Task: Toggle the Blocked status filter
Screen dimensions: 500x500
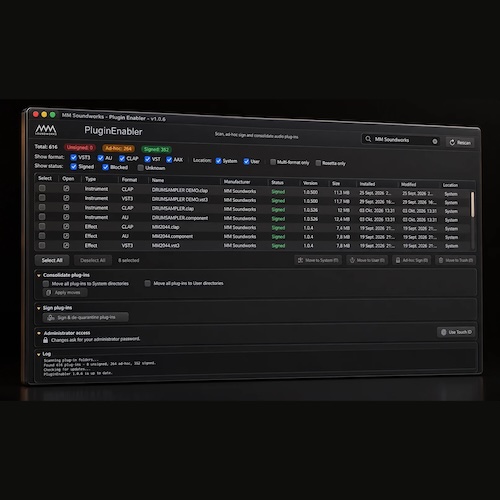Action: tap(106, 167)
